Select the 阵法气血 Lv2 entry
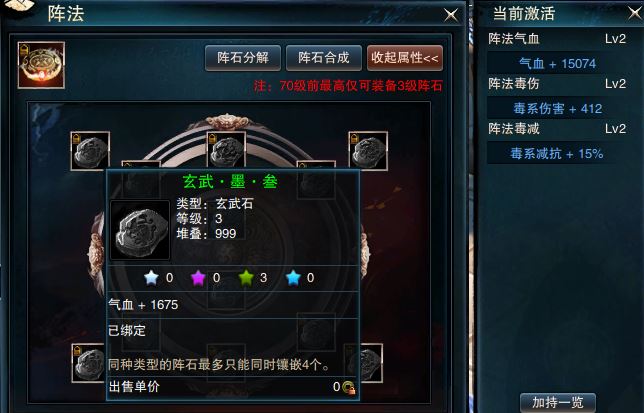 [x=557, y=39]
